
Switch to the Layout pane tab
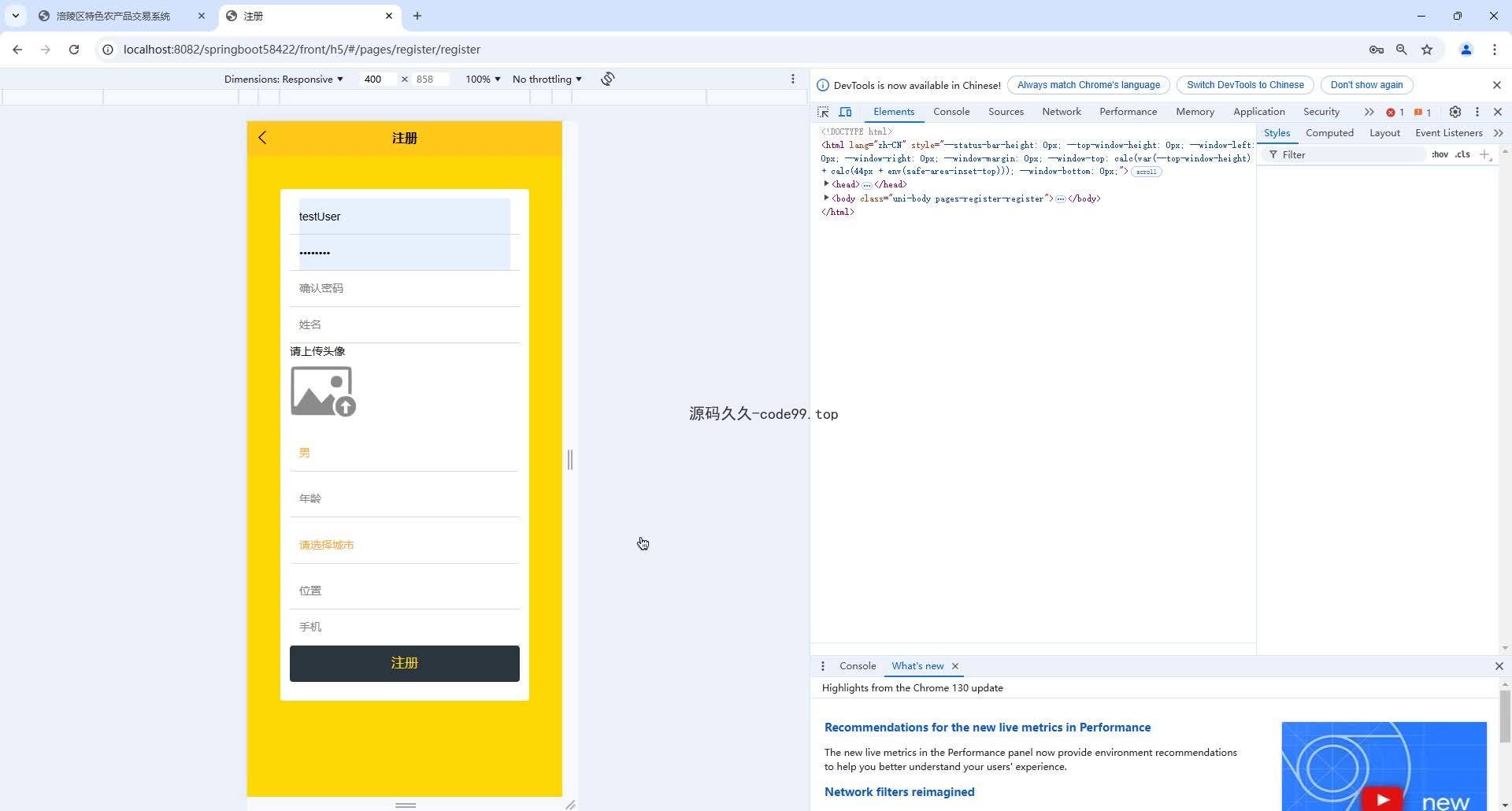1384,133
